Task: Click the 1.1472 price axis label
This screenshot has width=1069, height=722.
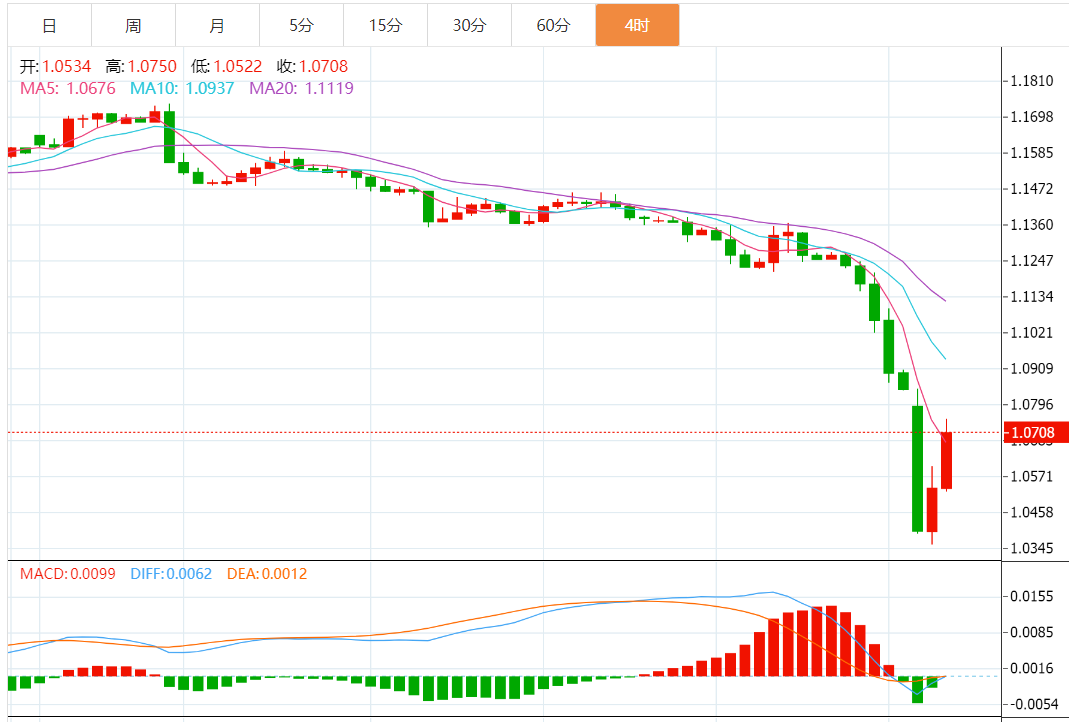Action: pyautogui.click(x=1032, y=189)
